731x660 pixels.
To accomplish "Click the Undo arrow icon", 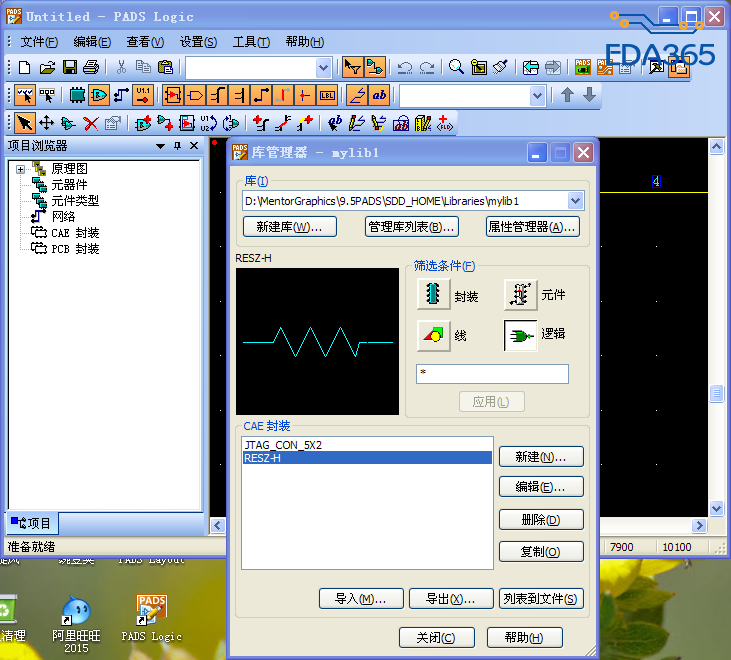I will click(404, 68).
